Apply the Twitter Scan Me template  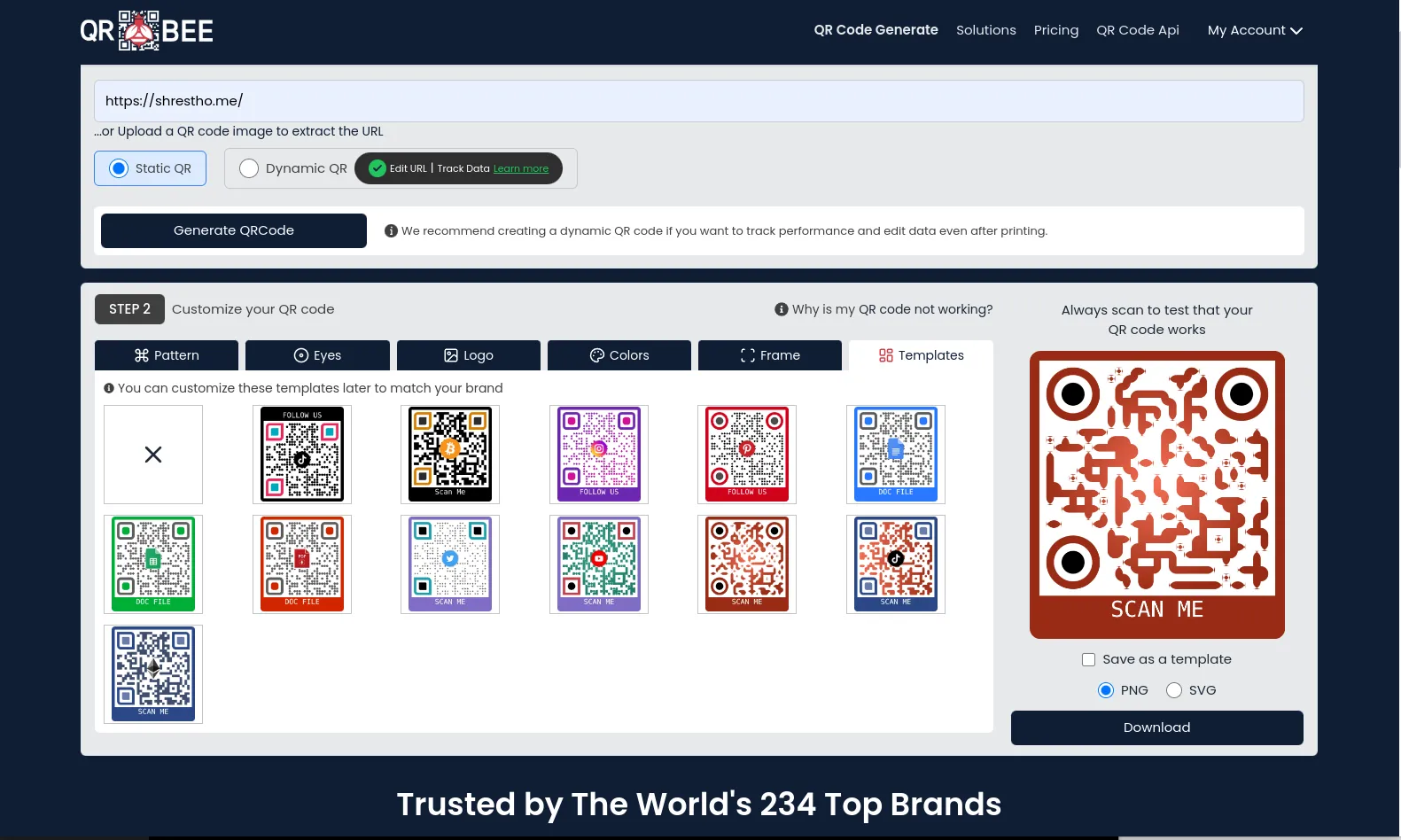click(450, 564)
